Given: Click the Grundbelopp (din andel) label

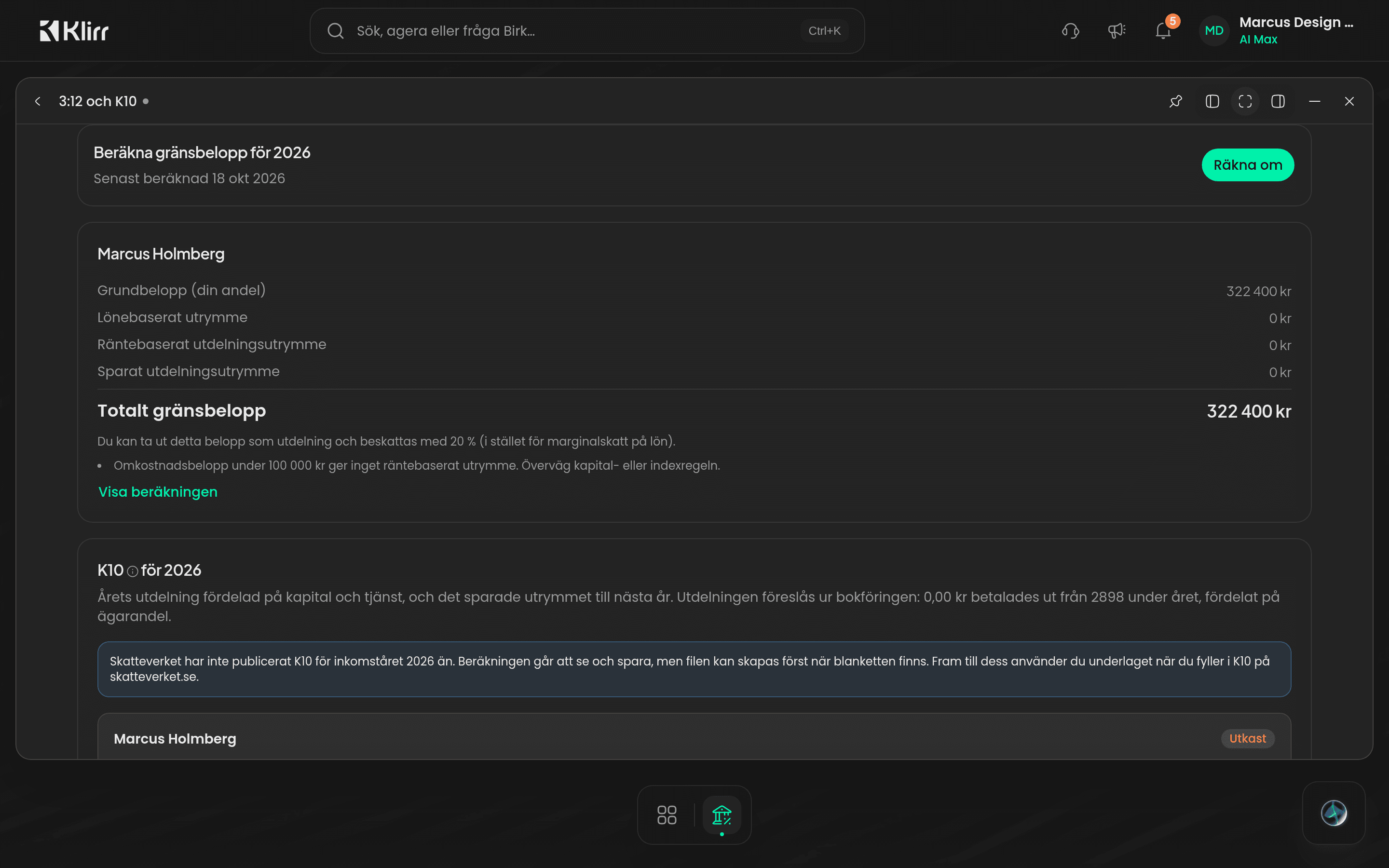Looking at the screenshot, I should coord(181,290).
